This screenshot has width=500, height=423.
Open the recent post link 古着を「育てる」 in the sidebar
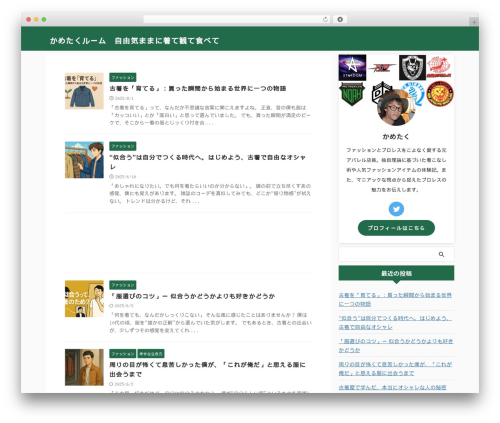click(395, 300)
